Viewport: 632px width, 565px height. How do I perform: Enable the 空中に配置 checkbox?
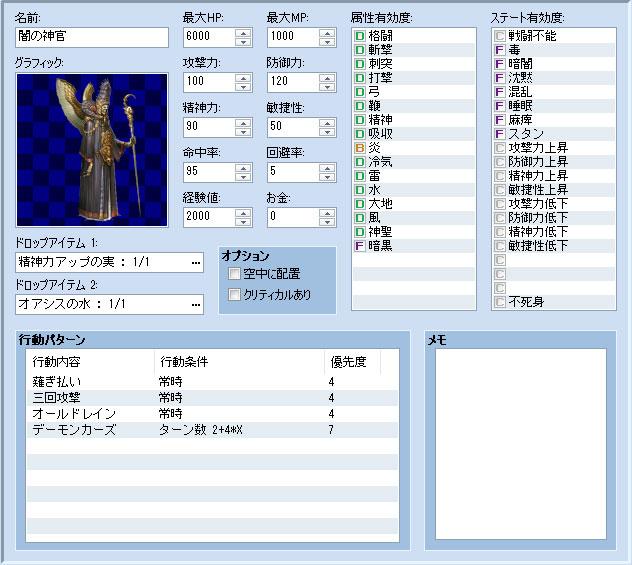[x=234, y=273]
